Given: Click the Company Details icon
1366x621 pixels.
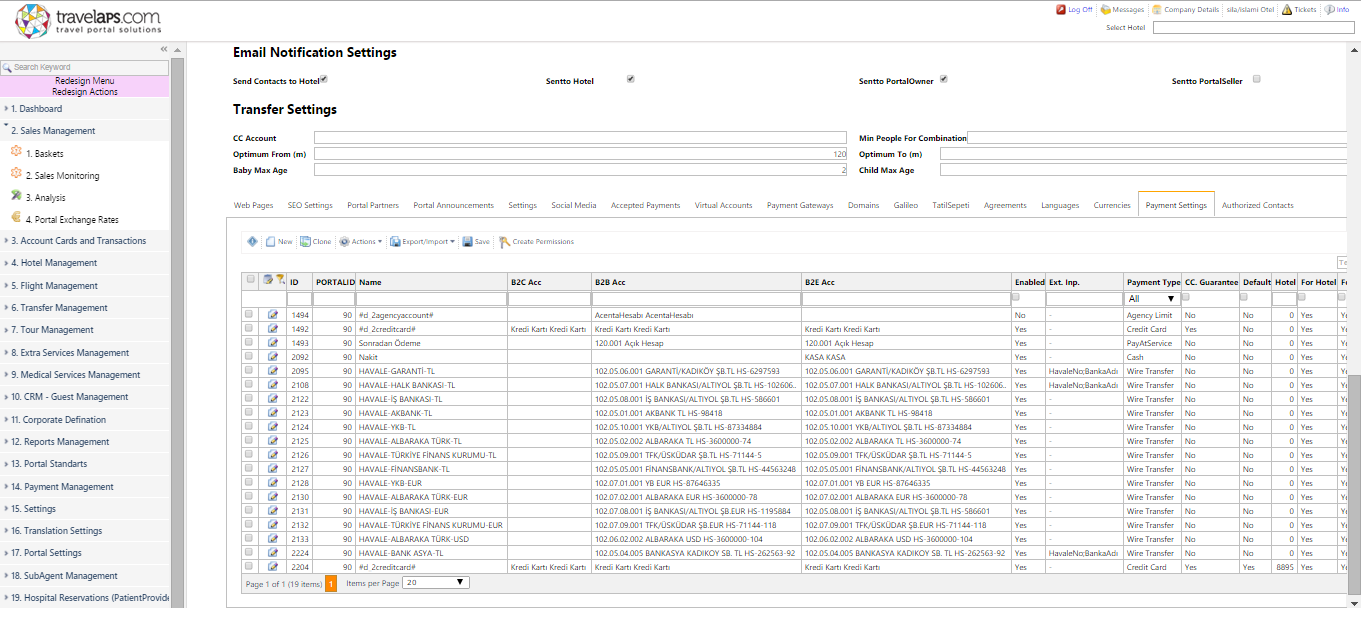Looking at the screenshot, I should [x=1157, y=9].
